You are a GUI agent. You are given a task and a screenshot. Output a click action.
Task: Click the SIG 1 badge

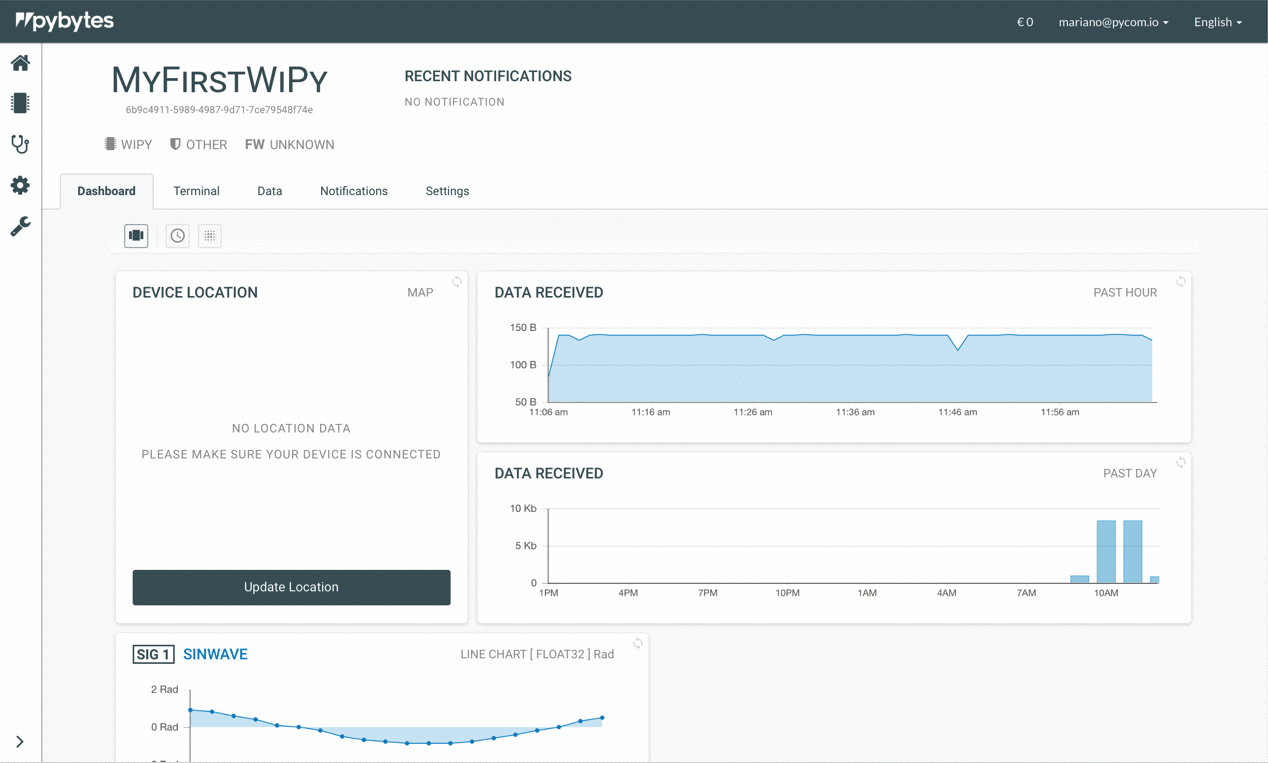point(153,654)
